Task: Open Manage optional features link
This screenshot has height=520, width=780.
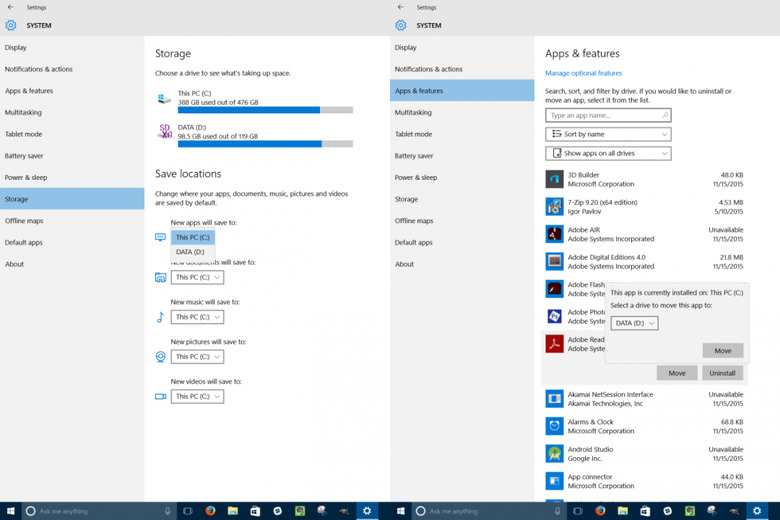Action: coord(584,73)
